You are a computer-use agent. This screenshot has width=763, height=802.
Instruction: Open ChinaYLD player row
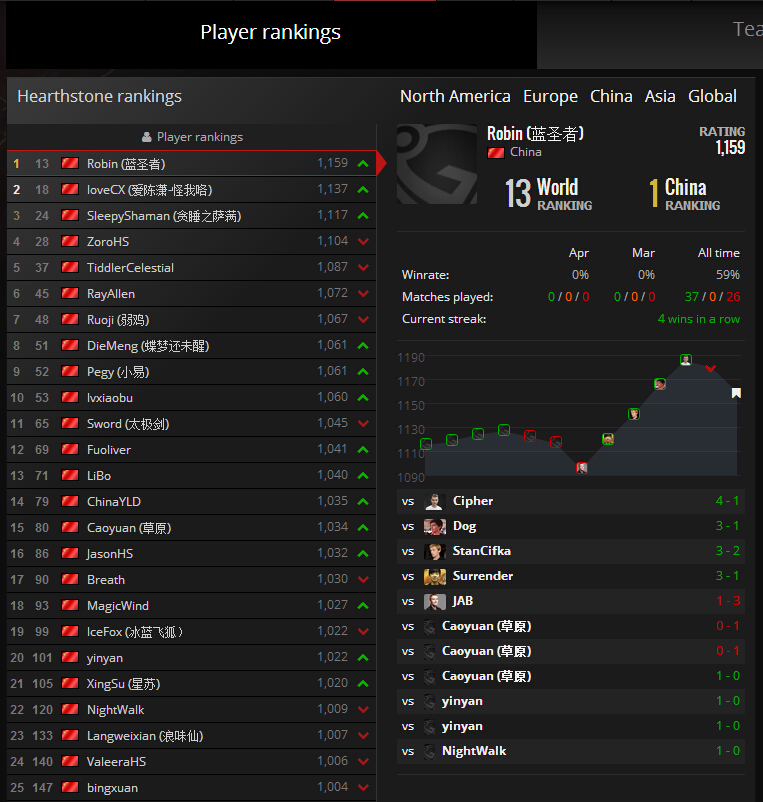[192, 502]
